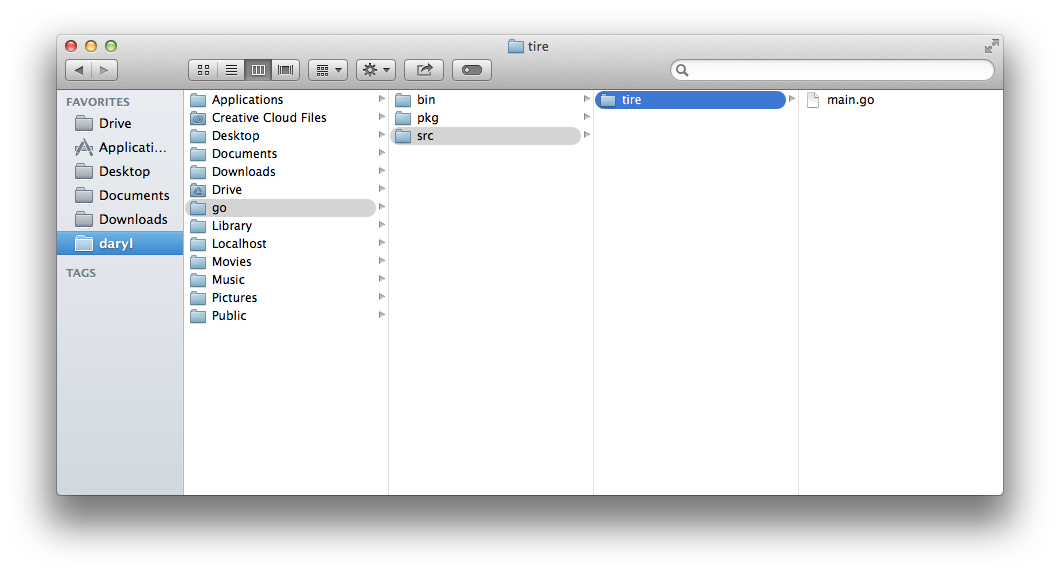Select the go folder
1060x574 pixels.
click(281, 208)
